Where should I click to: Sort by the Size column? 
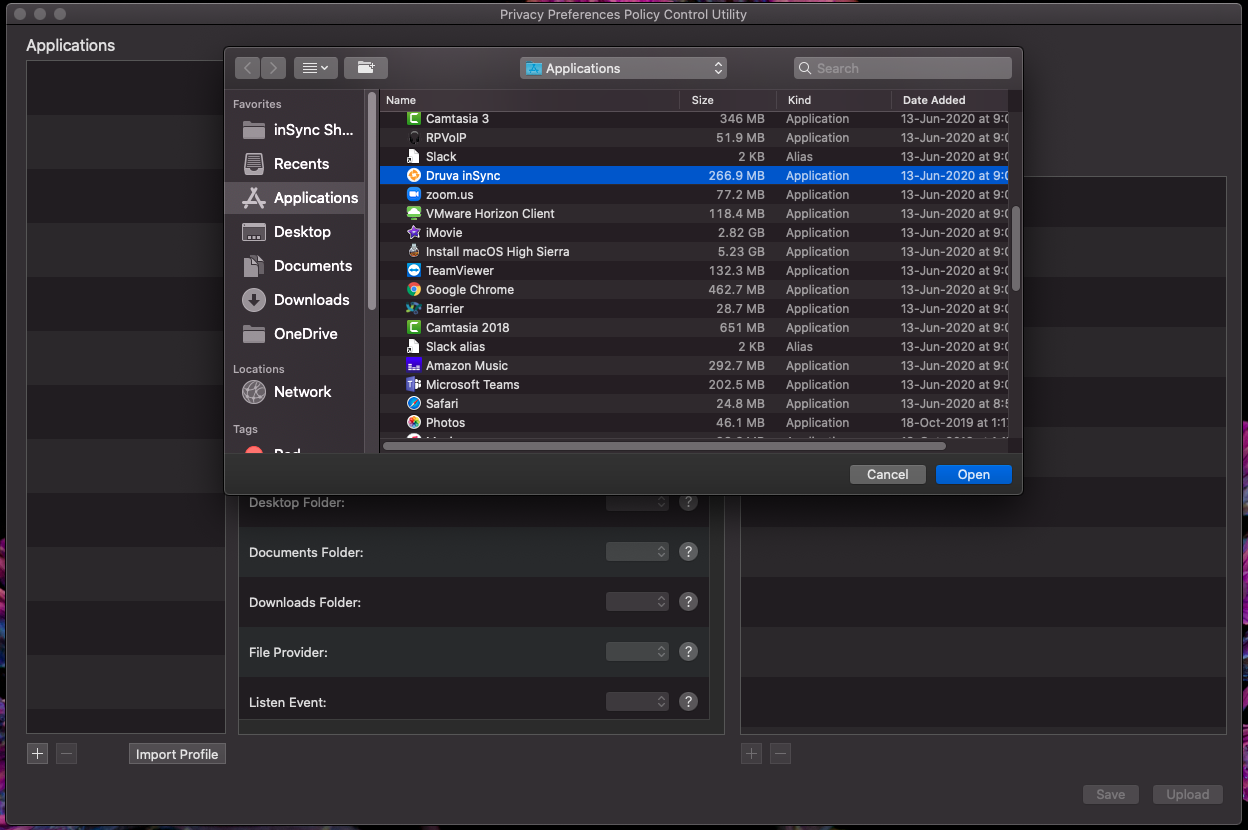point(728,100)
